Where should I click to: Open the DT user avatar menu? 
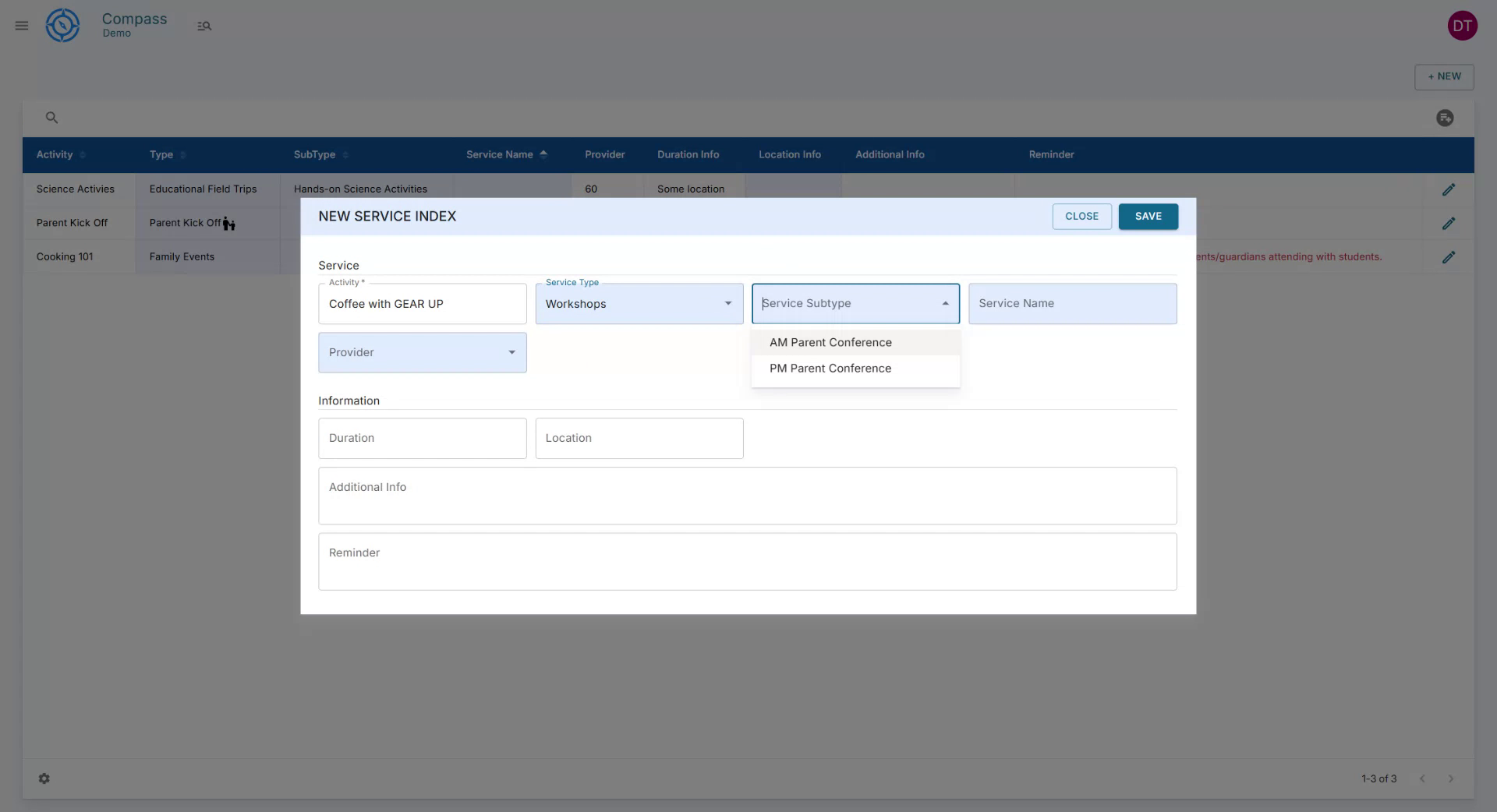(x=1463, y=26)
